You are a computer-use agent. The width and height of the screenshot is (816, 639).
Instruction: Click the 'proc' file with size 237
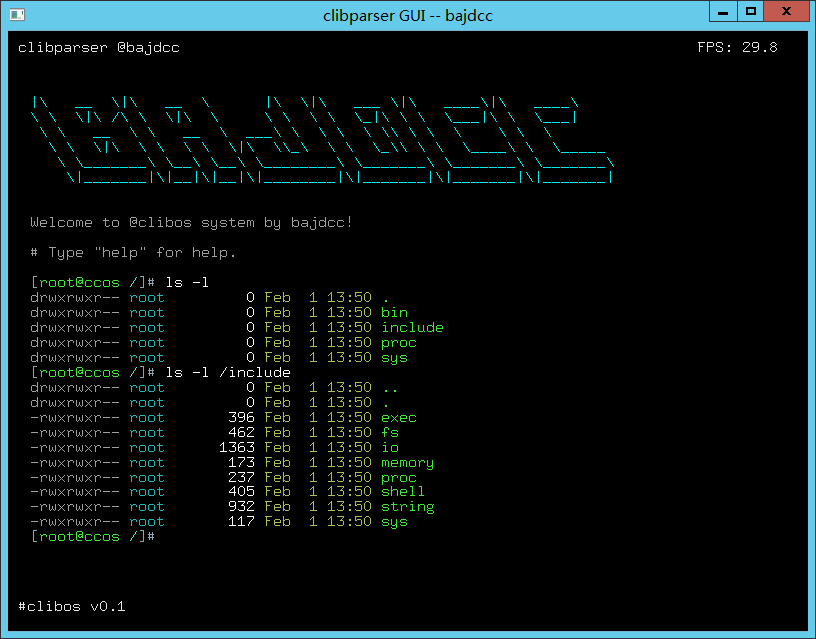click(x=399, y=478)
